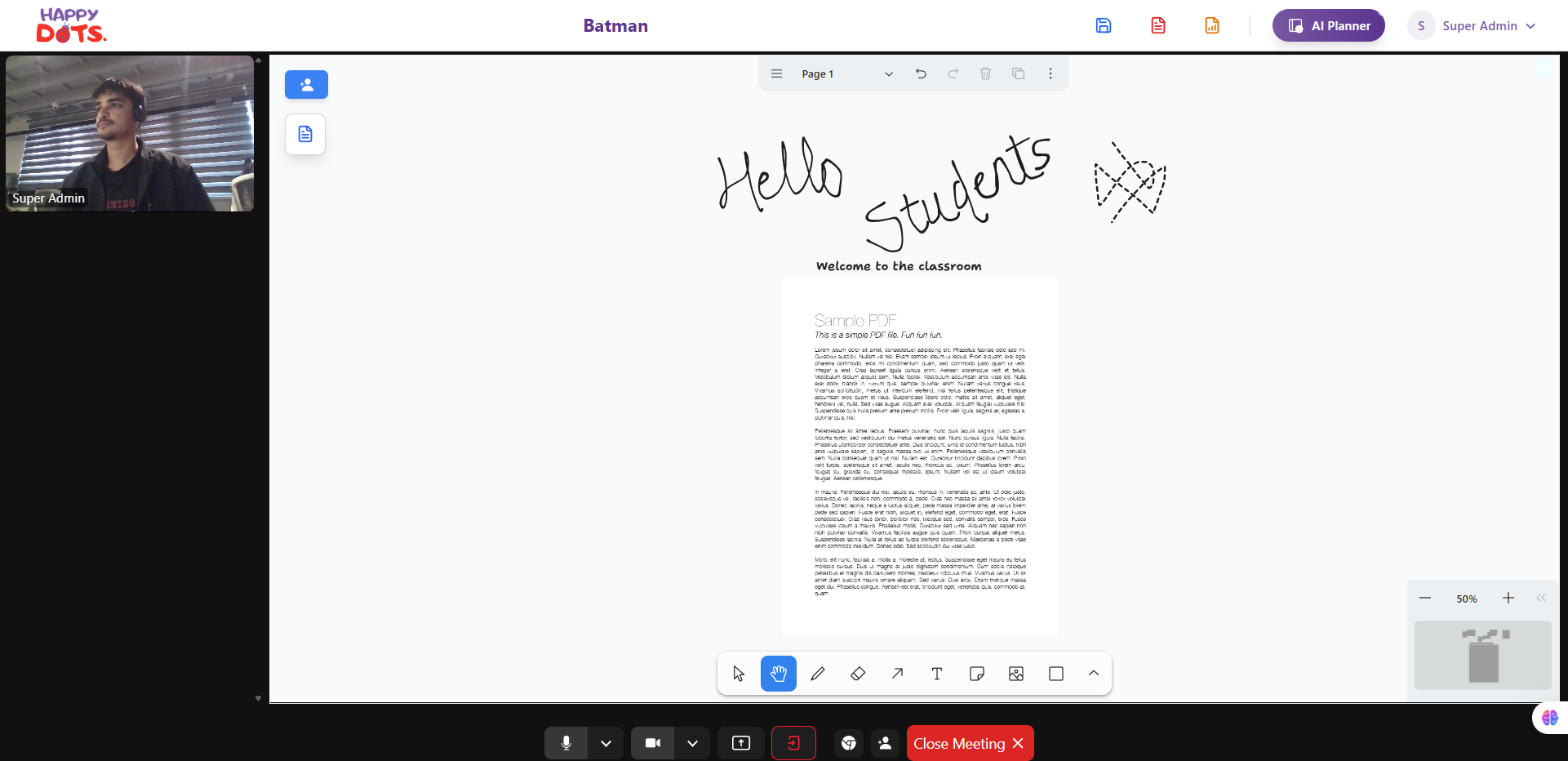The image size is (1568, 761).
Task: Pick the Sticky Note tool
Action: click(976, 674)
